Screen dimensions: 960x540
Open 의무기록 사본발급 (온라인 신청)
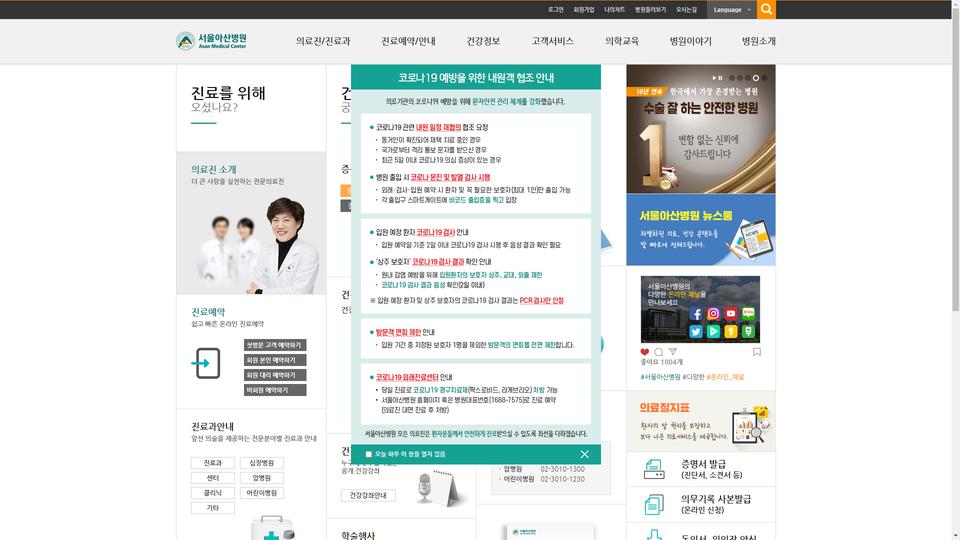coord(716,504)
